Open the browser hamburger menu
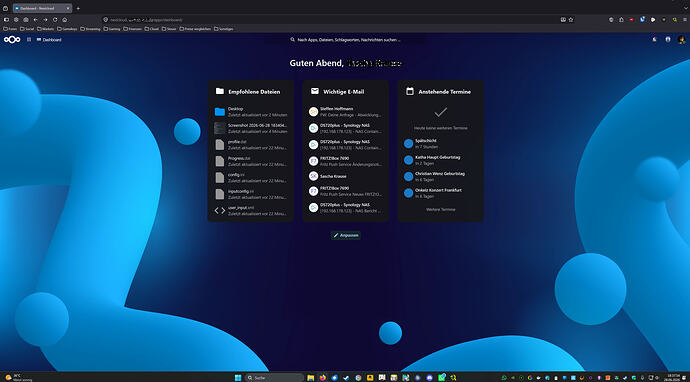The height and width of the screenshot is (382, 690). click(x=685, y=20)
